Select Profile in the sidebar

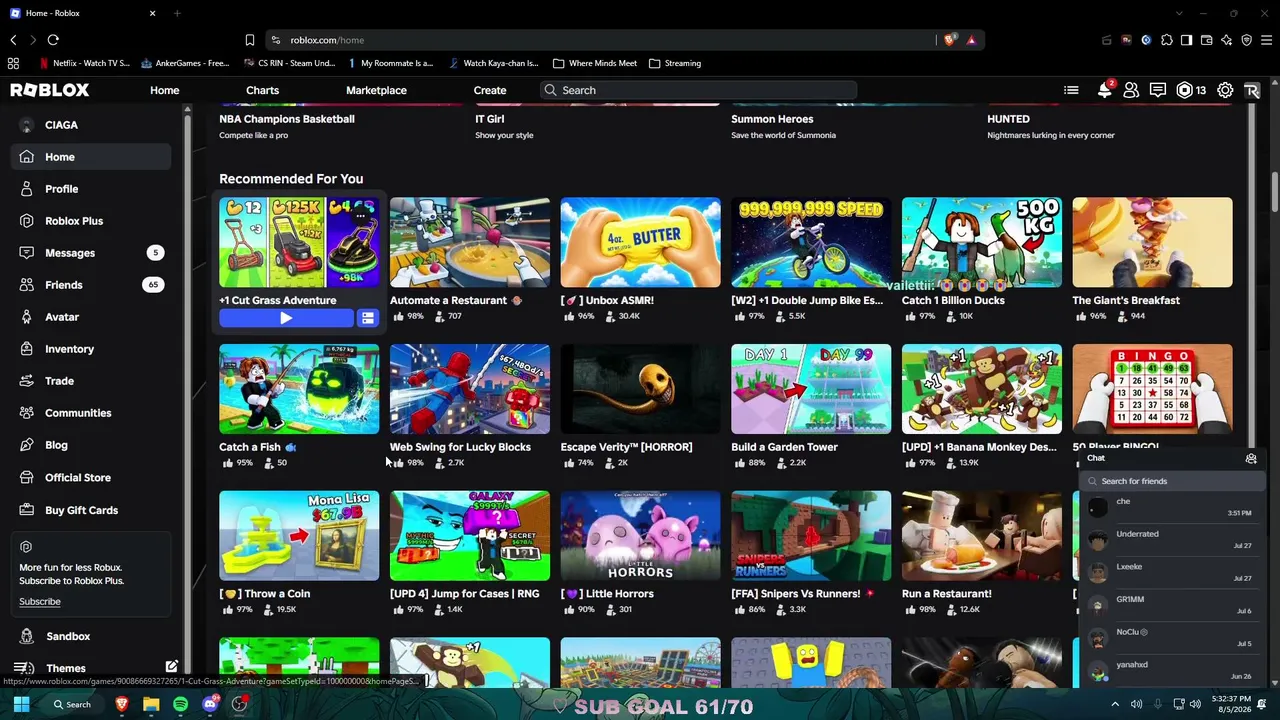[92, 189]
